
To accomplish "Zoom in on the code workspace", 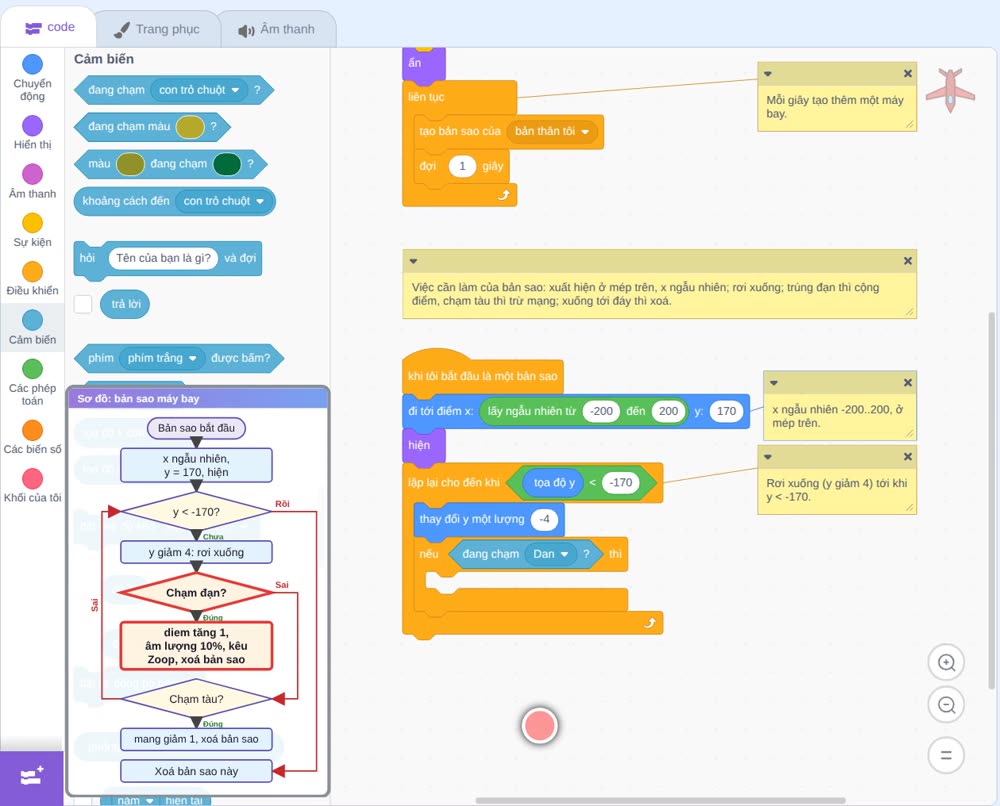I will pos(946,663).
